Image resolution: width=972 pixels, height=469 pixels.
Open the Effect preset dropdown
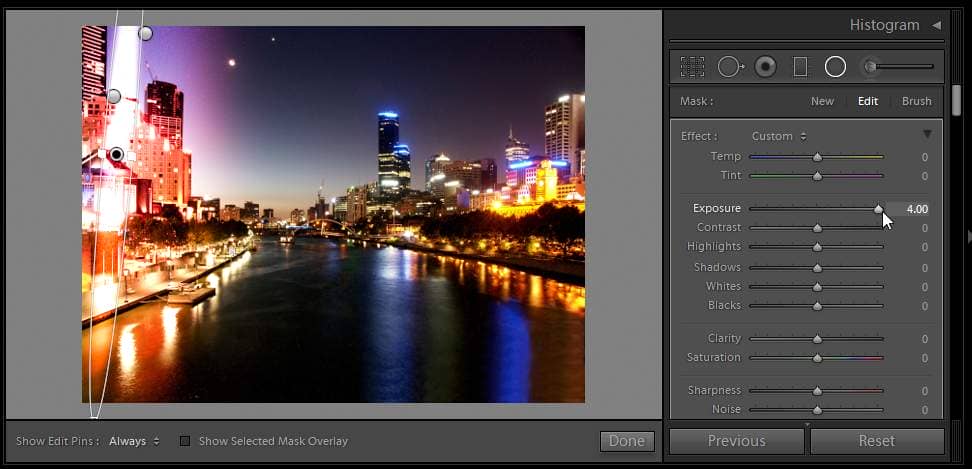779,136
